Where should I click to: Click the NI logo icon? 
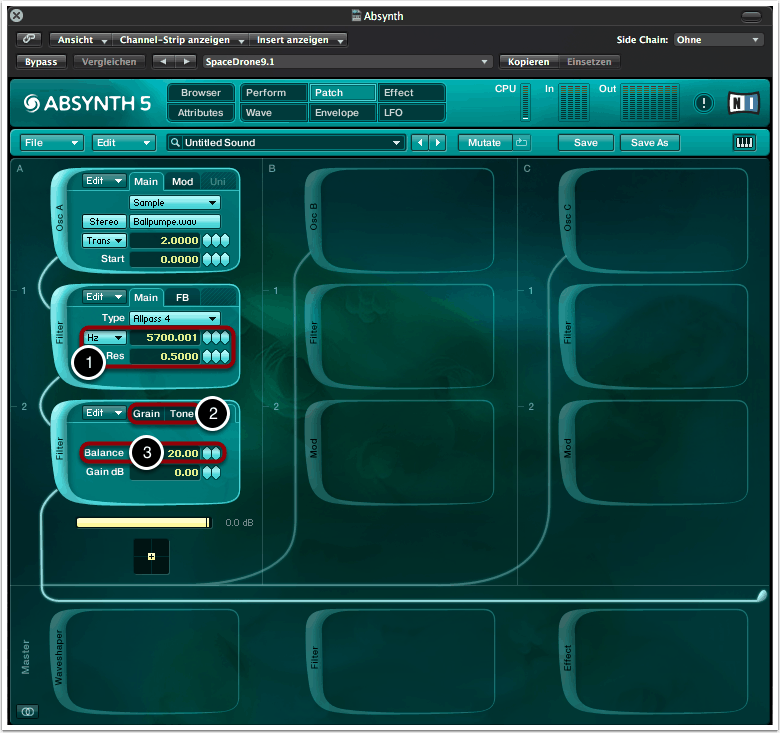point(742,103)
